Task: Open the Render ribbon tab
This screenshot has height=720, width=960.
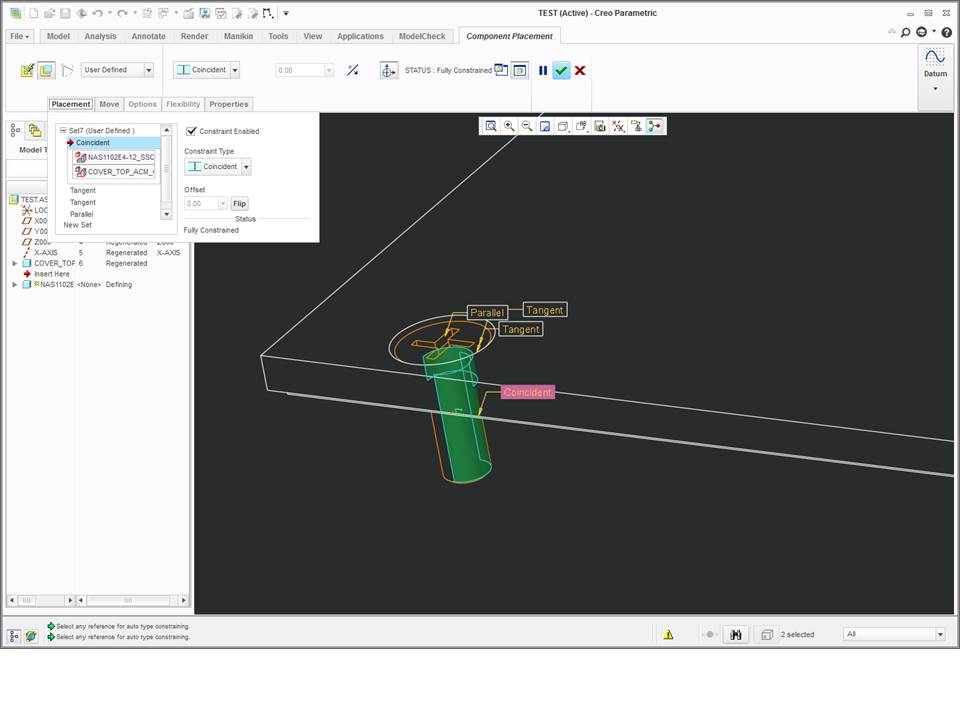Action: click(194, 36)
